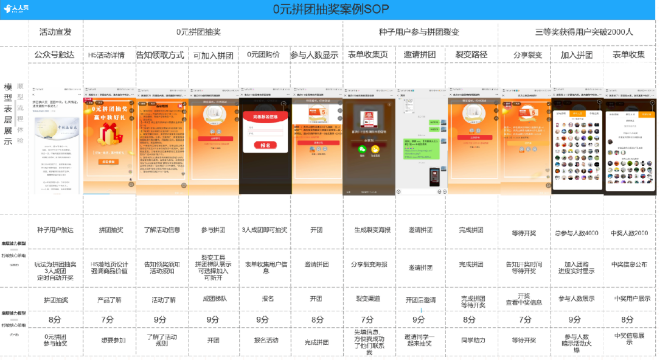Select the 活动了解 cell

coord(163,300)
